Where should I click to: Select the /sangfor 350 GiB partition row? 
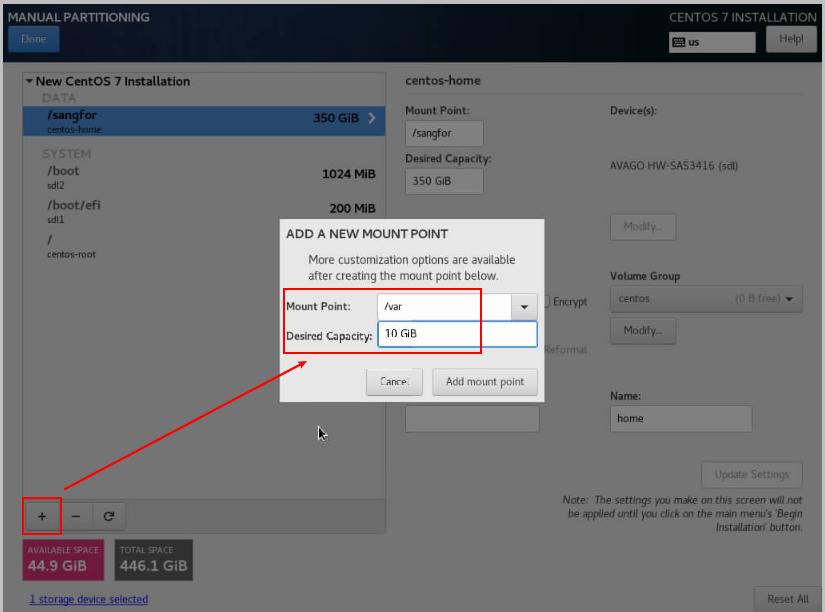pos(204,121)
